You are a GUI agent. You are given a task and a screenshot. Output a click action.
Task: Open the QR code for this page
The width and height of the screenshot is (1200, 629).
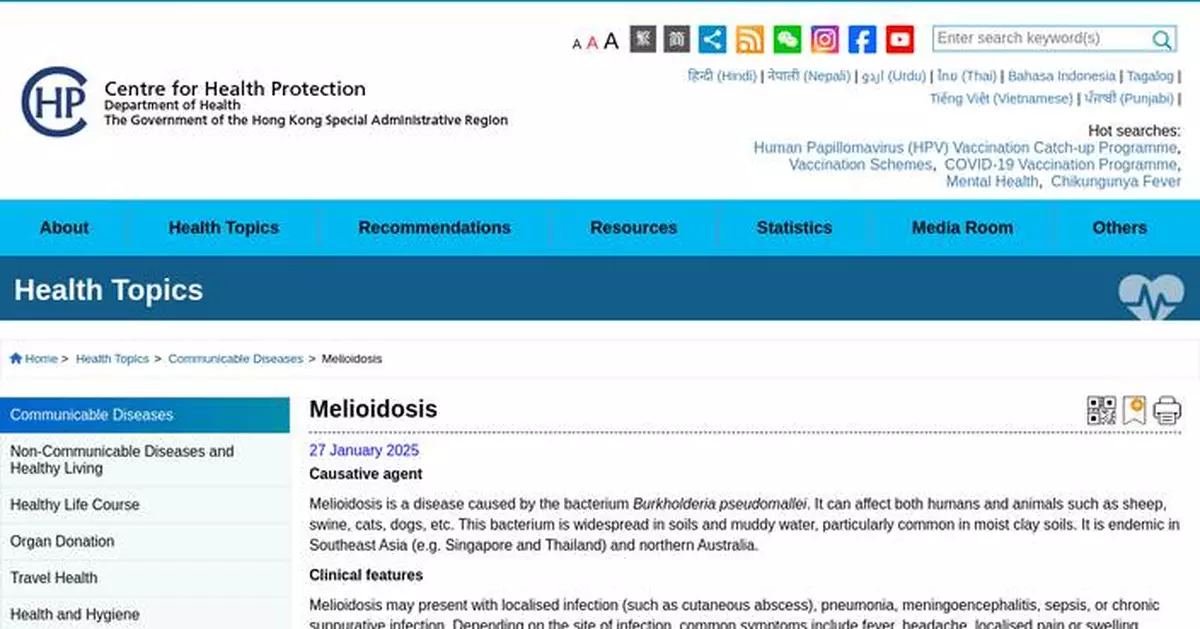pyautogui.click(x=1100, y=409)
